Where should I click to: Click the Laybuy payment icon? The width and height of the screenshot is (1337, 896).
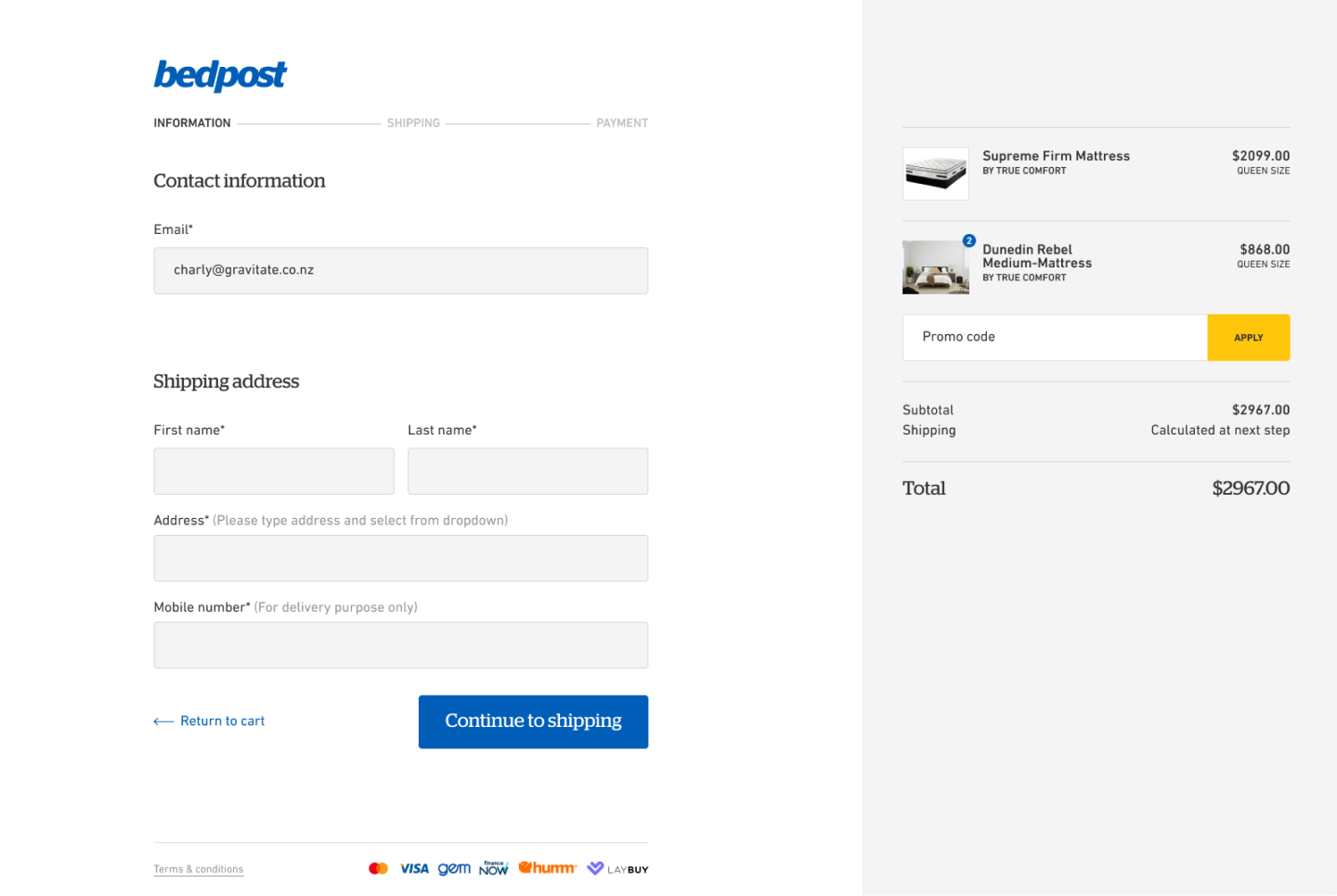point(617,869)
